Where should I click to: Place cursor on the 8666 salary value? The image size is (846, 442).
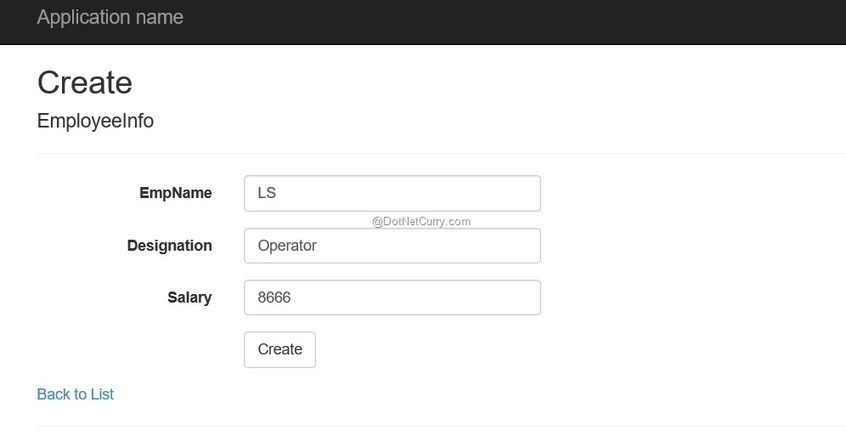tap(274, 297)
